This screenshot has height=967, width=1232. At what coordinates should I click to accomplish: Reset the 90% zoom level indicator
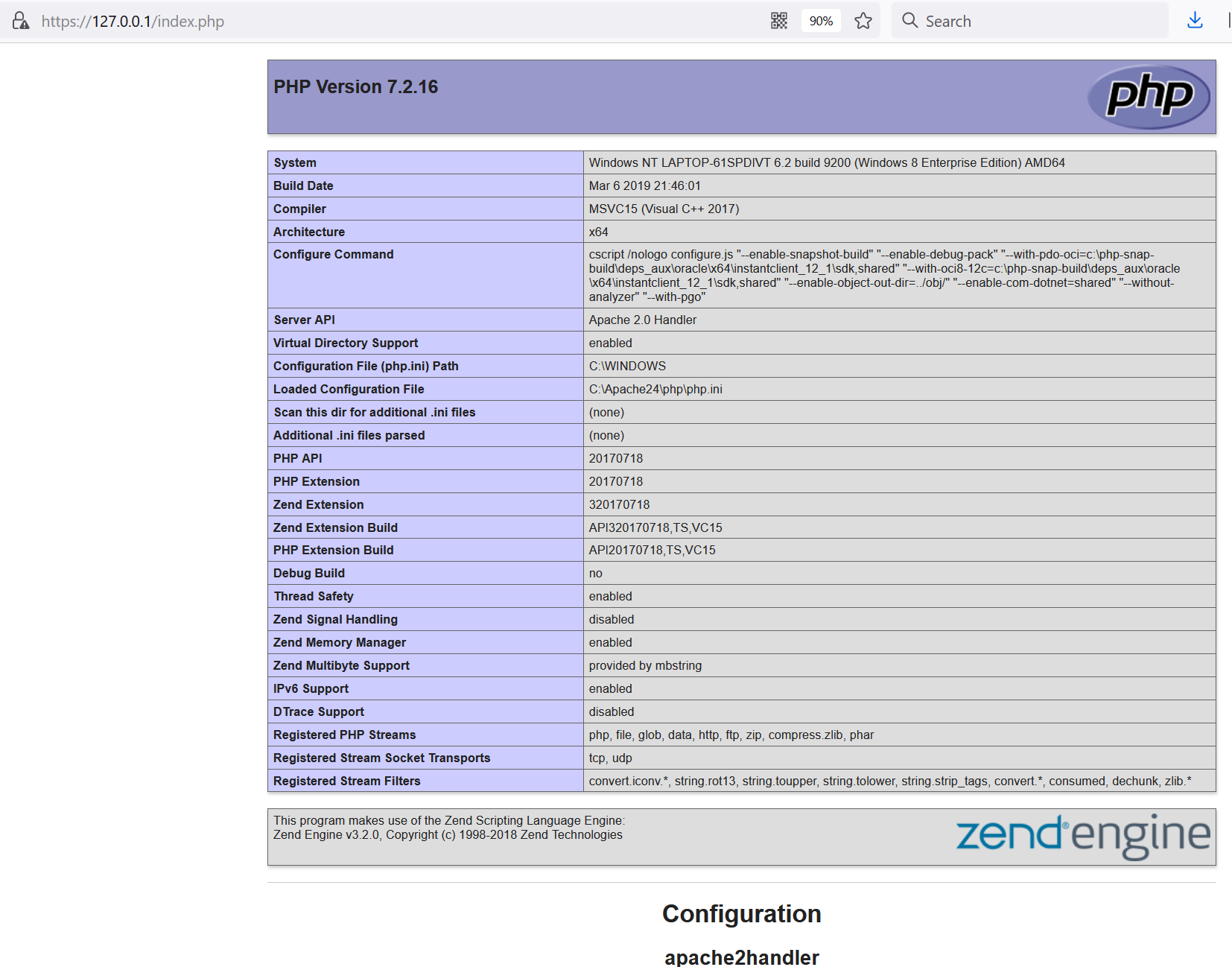pos(821,21)
